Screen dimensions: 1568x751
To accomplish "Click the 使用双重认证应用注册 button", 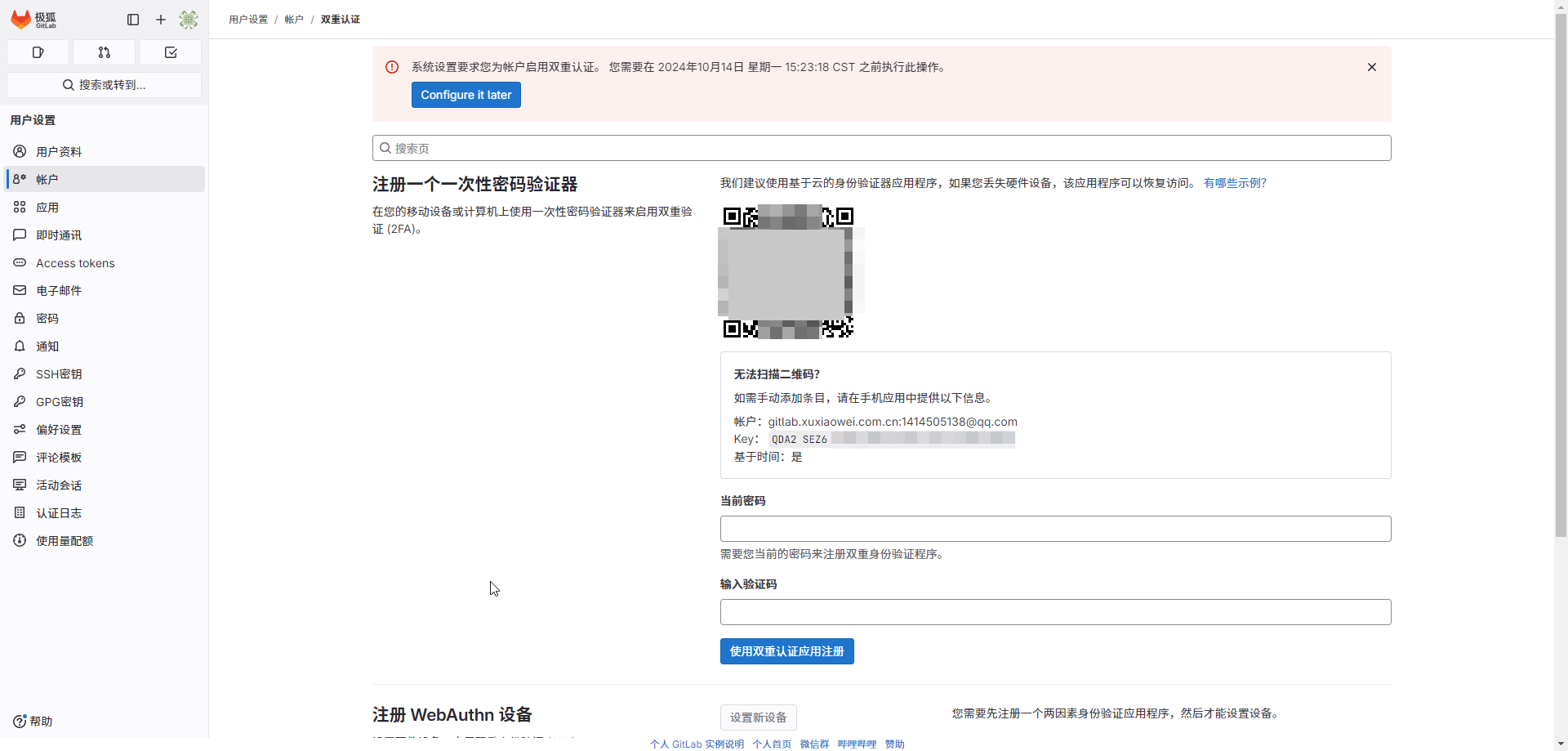I will [786, 651].
